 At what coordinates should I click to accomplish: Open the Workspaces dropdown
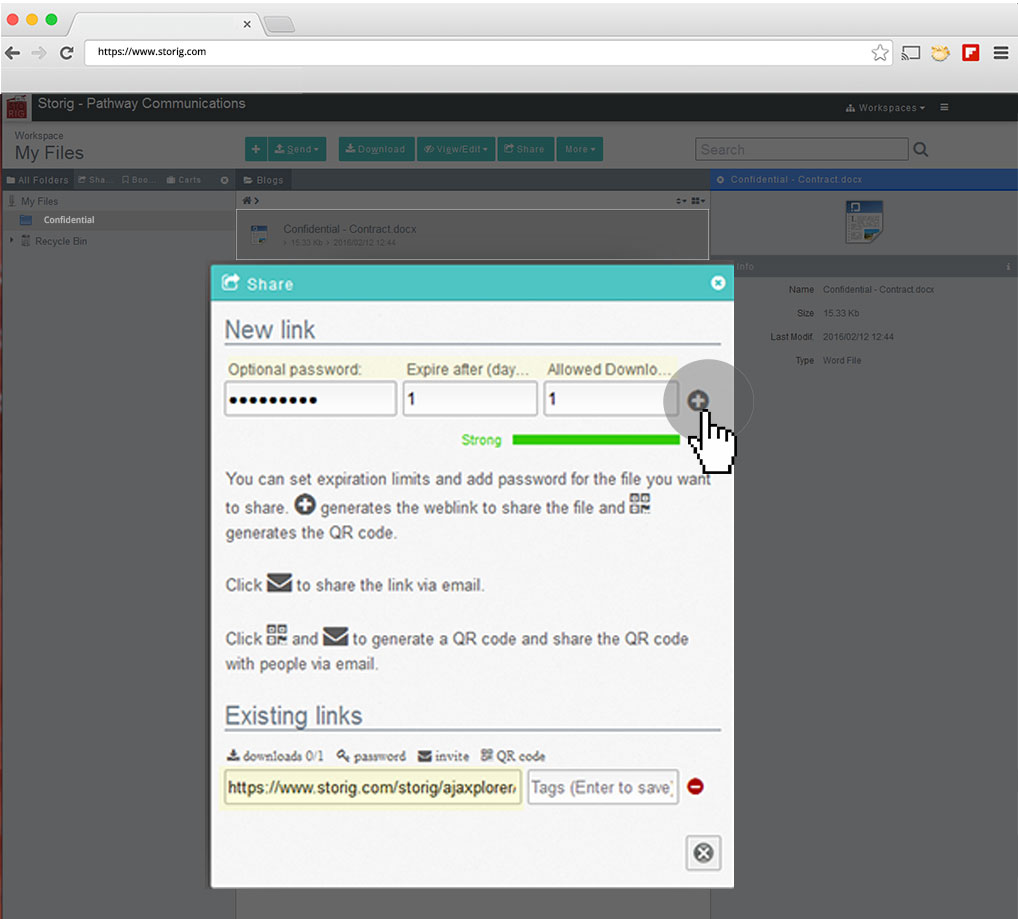pos(885,108)
